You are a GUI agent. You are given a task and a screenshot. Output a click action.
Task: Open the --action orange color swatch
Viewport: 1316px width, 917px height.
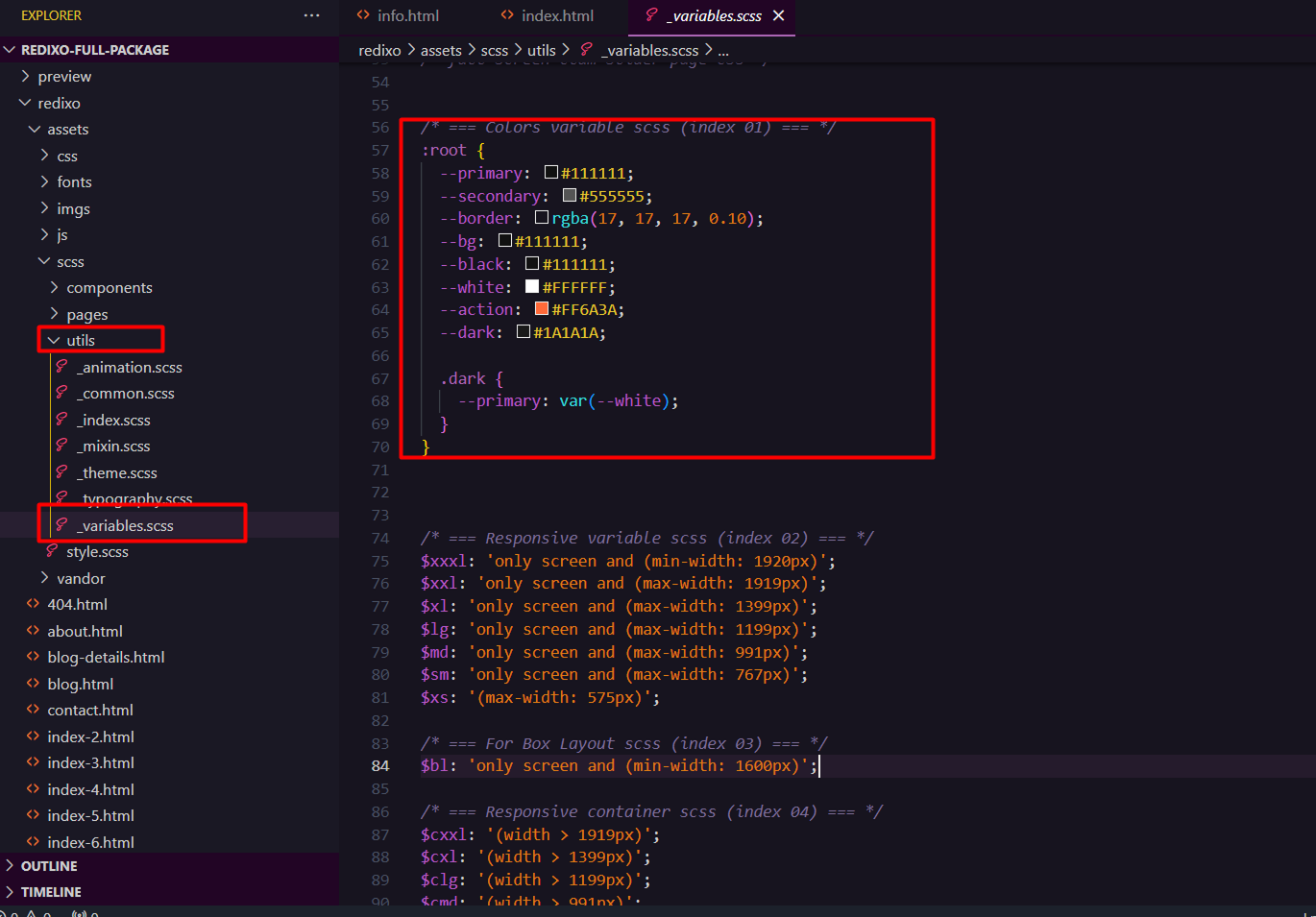pyautogui.click(x=542, y=309)
